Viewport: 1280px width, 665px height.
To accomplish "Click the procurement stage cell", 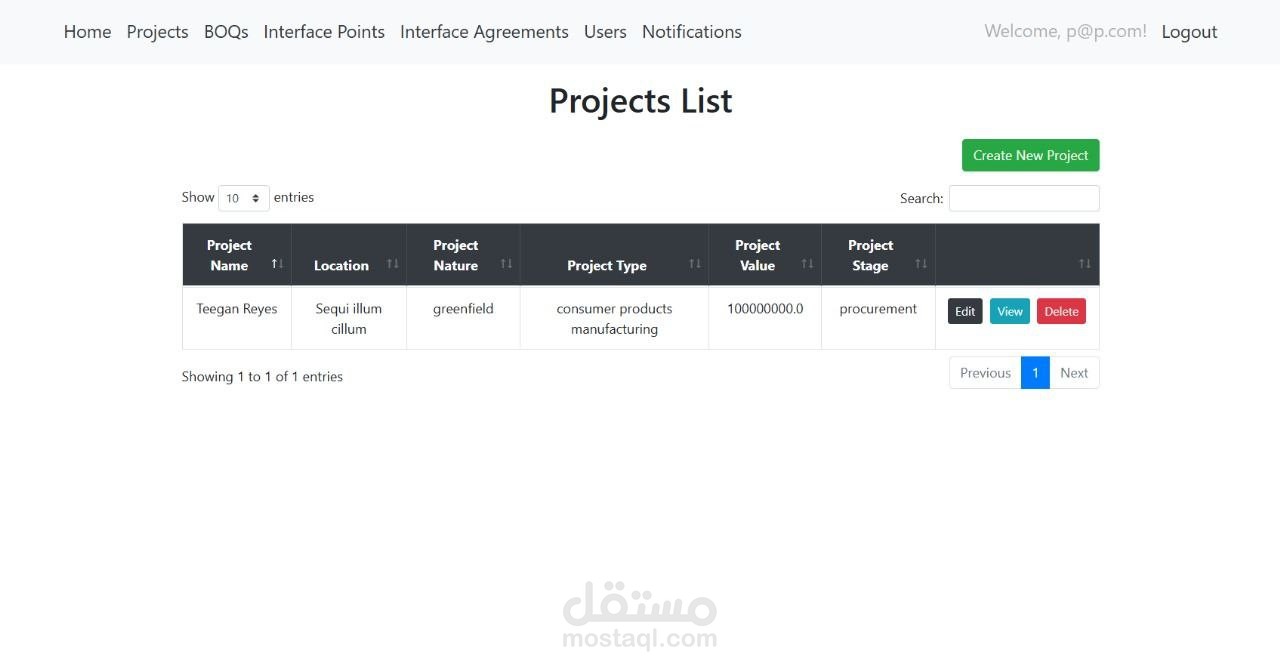I will point(878,318).
